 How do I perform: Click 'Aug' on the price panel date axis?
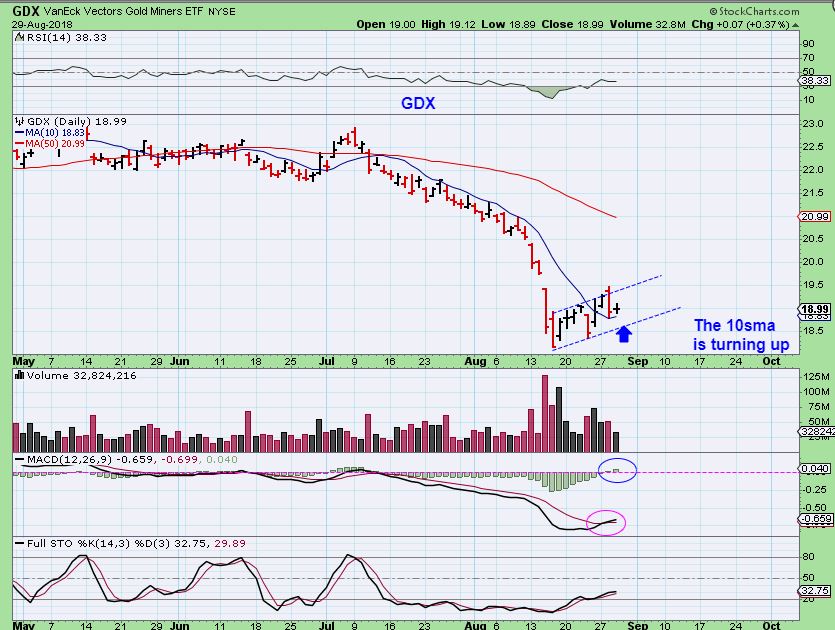pyautogui.click(x=475, y=361)
